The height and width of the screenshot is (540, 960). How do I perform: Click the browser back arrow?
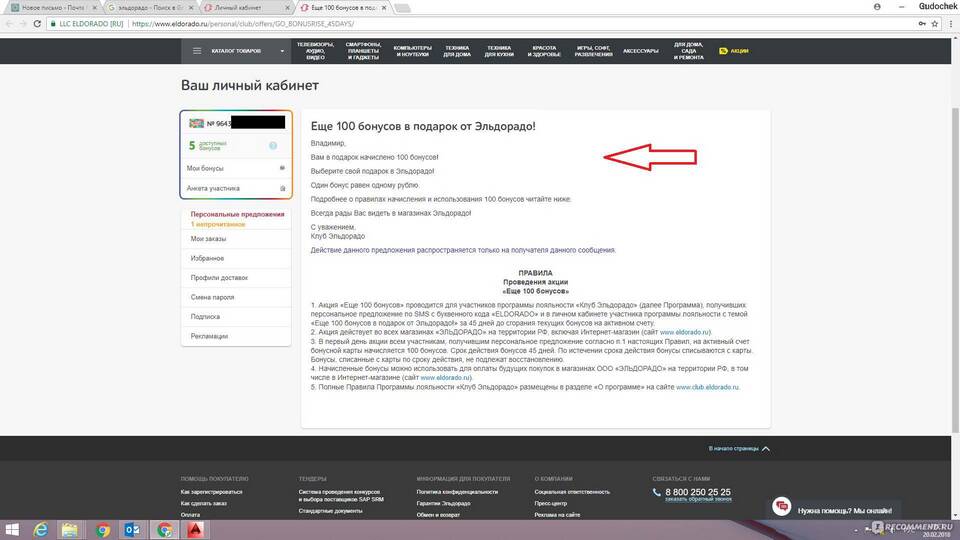click(x=11, y=23)
